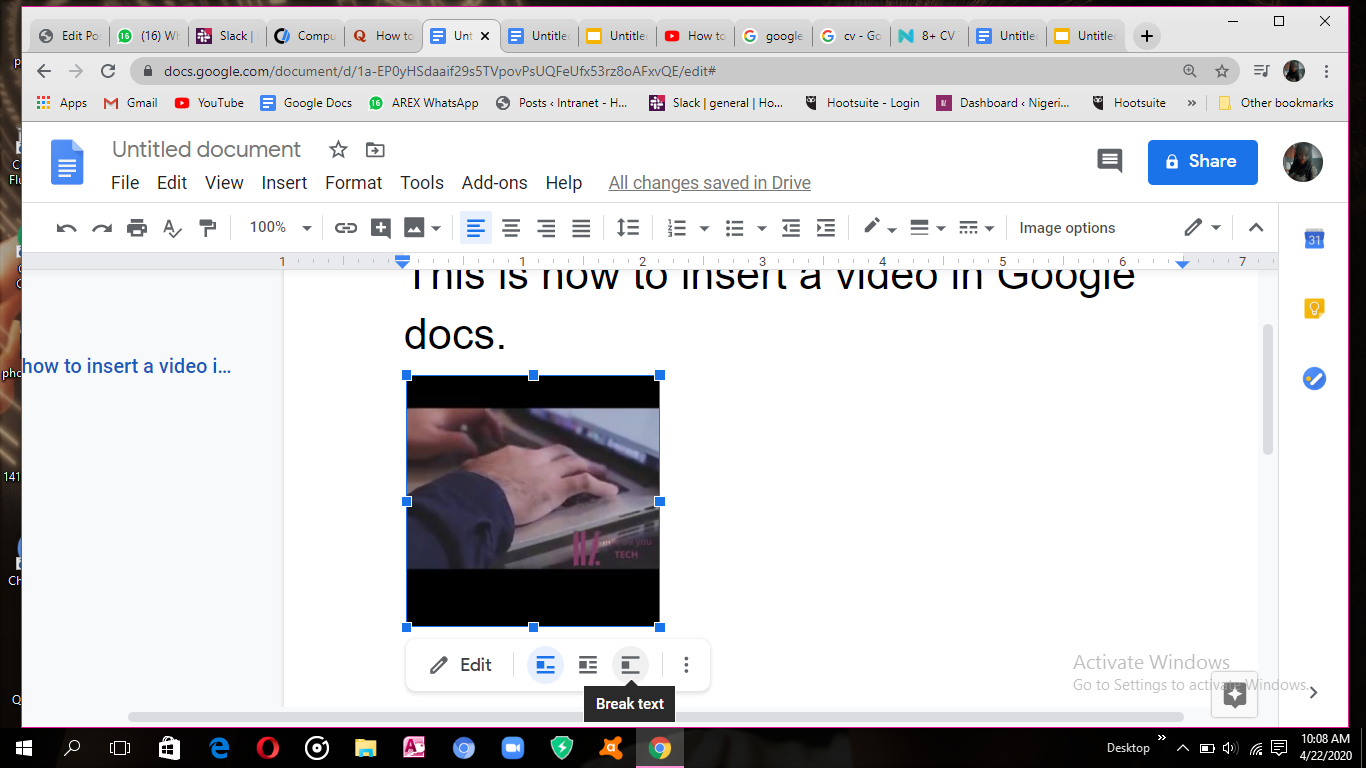The height and width of the screenshot is (768, 1366).
Task: Collapse the menus with the up chevron
Action: point(1257,228)
